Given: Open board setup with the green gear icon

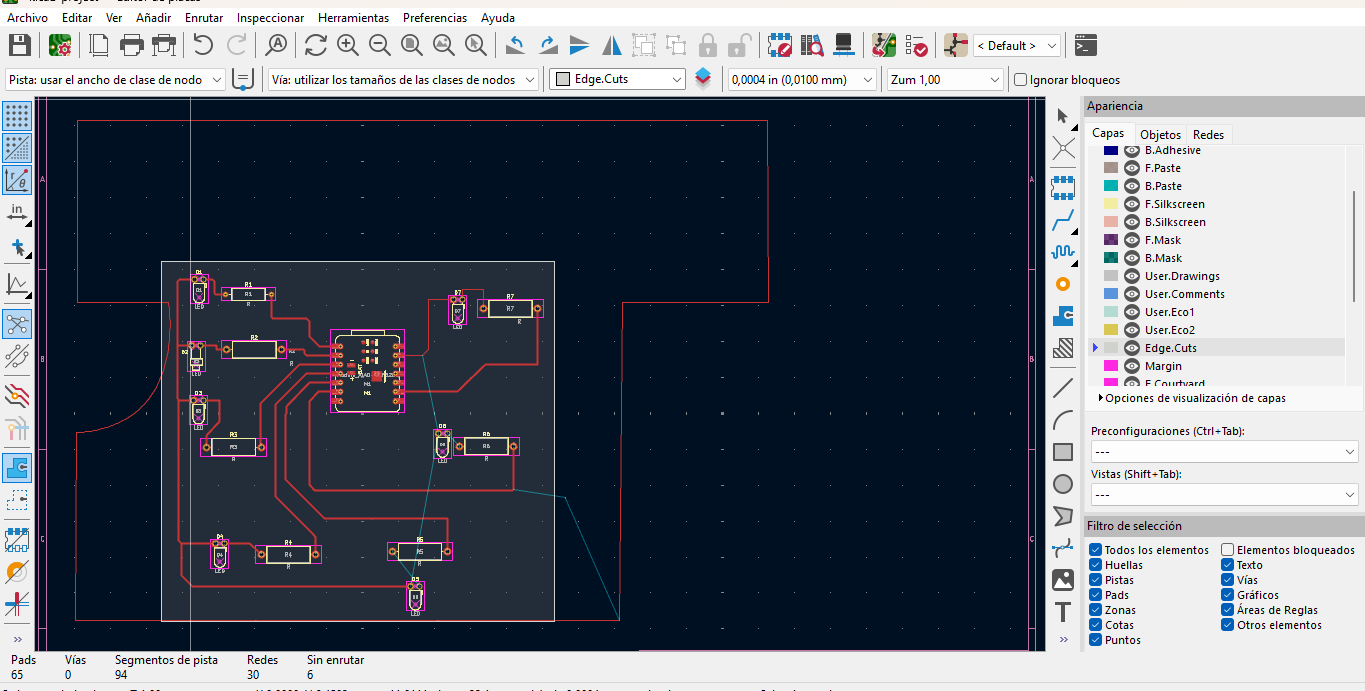Looking at the screenshot, I should pos(60,45).
